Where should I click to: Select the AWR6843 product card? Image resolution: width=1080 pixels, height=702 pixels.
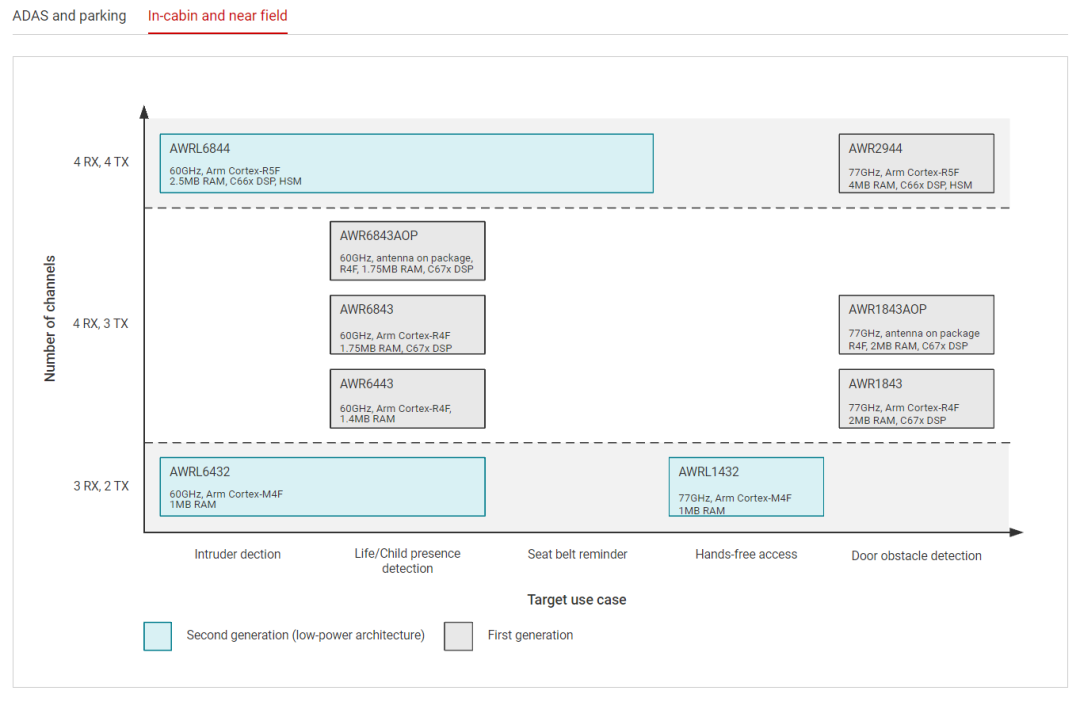click(407, 324)
